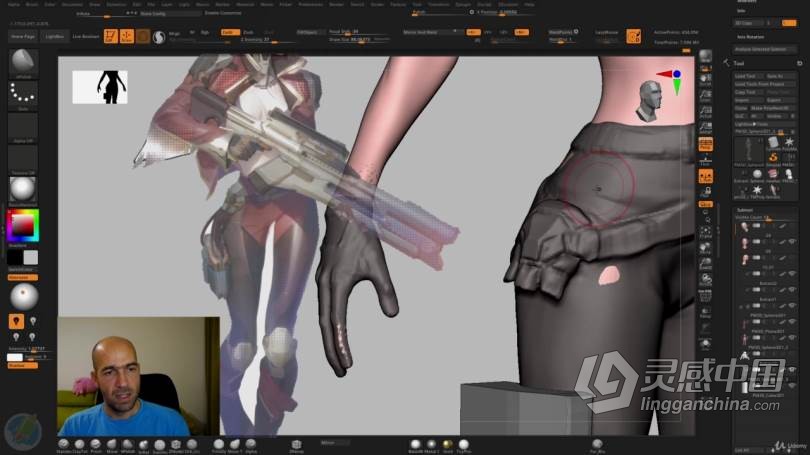Click the BPR render icon
810x455 pixels.
[705, 57]
